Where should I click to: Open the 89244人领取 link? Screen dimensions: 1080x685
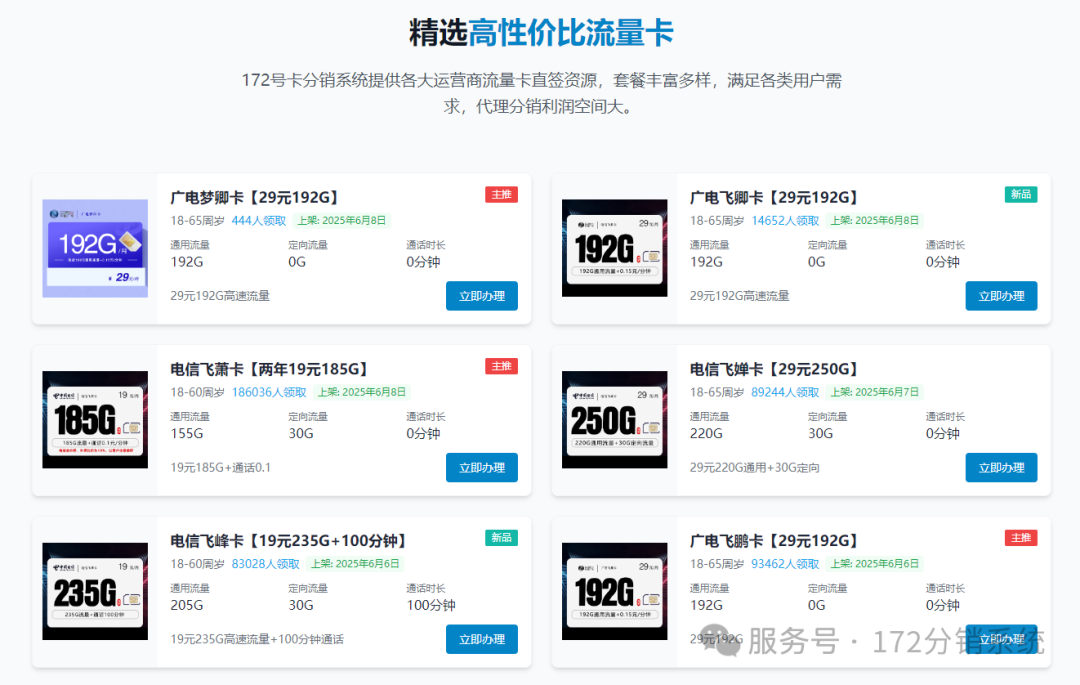point(786,392)
